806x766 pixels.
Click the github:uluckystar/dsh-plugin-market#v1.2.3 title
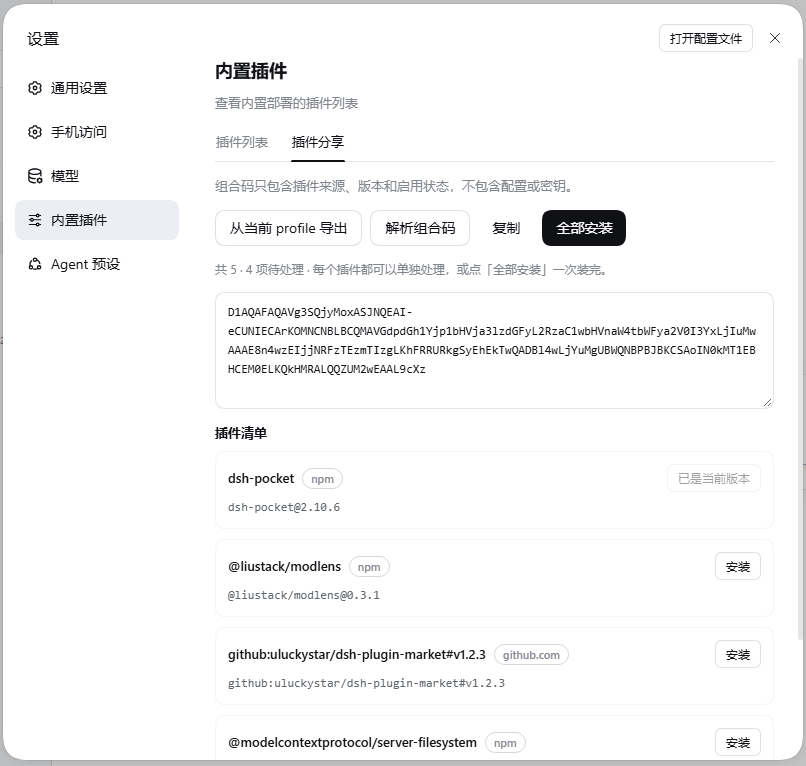(x=357, y=654)
